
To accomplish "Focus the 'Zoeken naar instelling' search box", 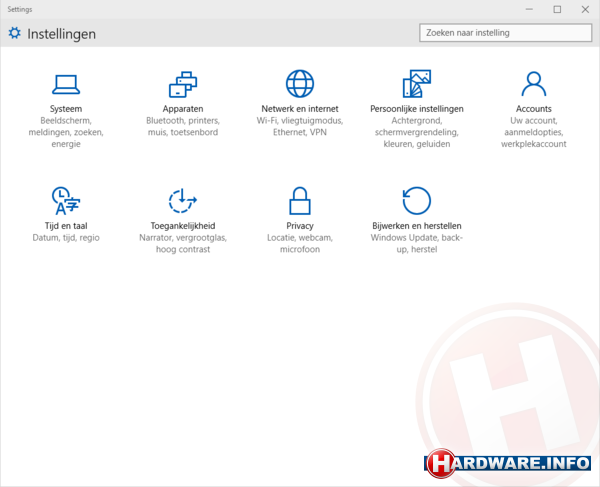I will (505, 33).
